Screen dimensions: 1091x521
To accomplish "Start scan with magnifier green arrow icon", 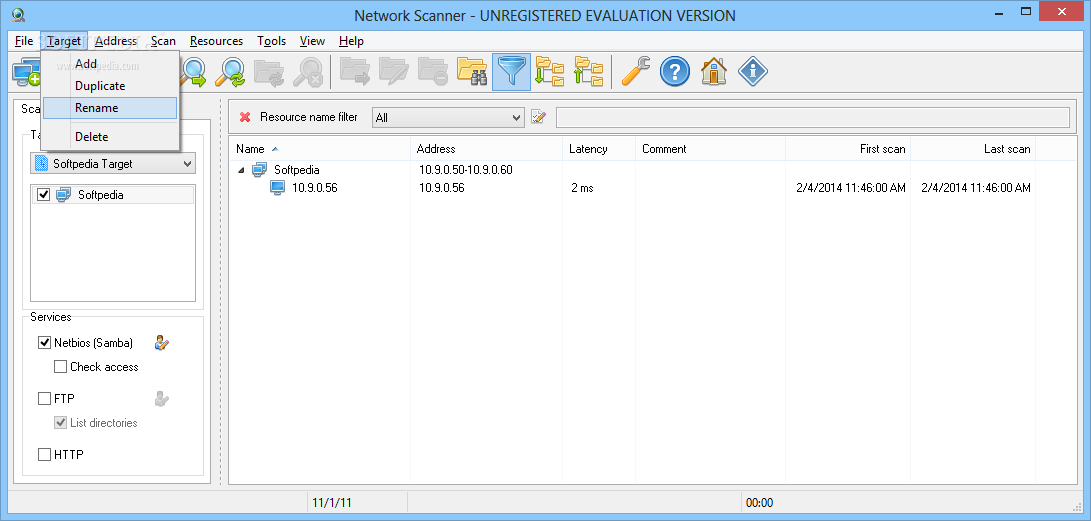I will click(193, 71).
